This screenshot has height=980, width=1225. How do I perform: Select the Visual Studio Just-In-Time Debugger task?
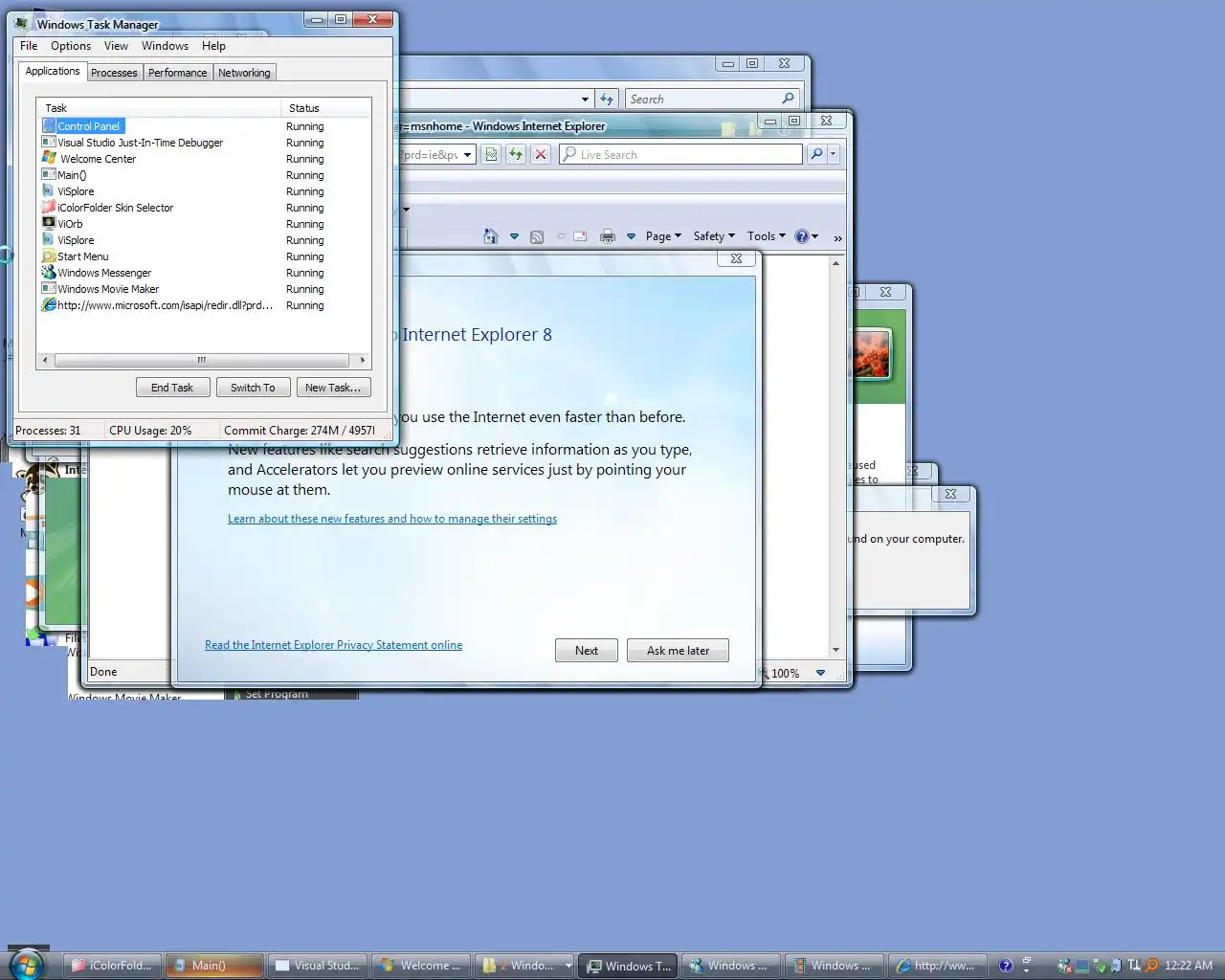pyautogui.click(x=140, y=143)
